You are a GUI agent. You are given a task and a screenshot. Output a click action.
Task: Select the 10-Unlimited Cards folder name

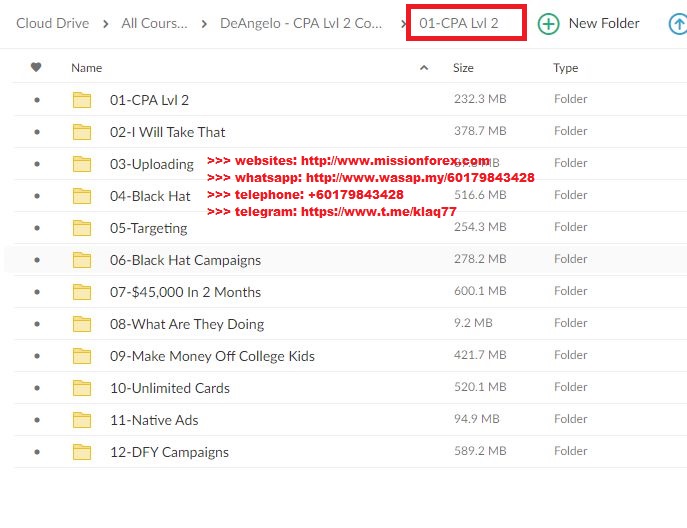[170, 388]
